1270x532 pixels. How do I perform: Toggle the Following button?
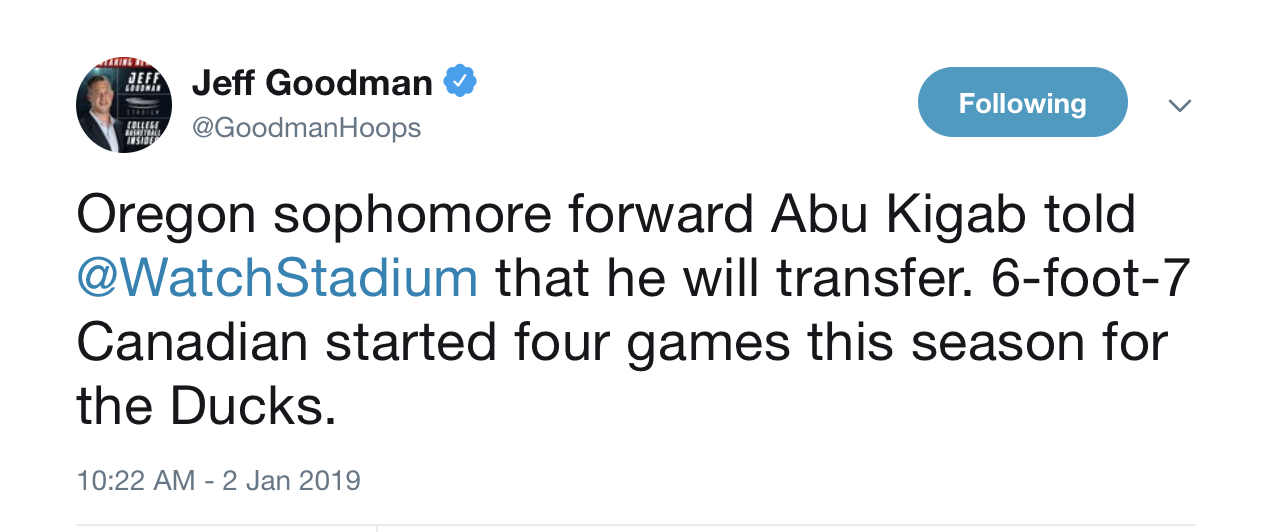[1022, 102]
